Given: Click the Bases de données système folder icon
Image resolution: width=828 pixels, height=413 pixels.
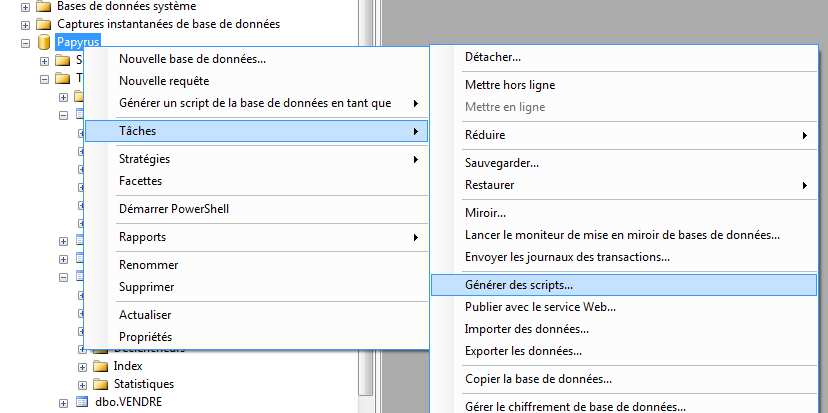Looking at the screenshot, I should click(x=43, y=6).
